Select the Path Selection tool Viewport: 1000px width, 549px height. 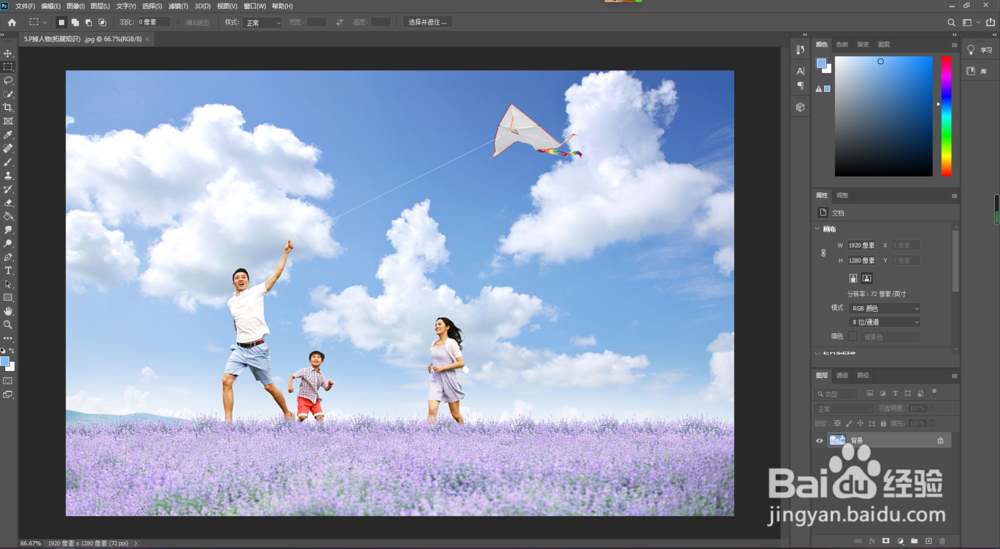click(x=8, y=284)
